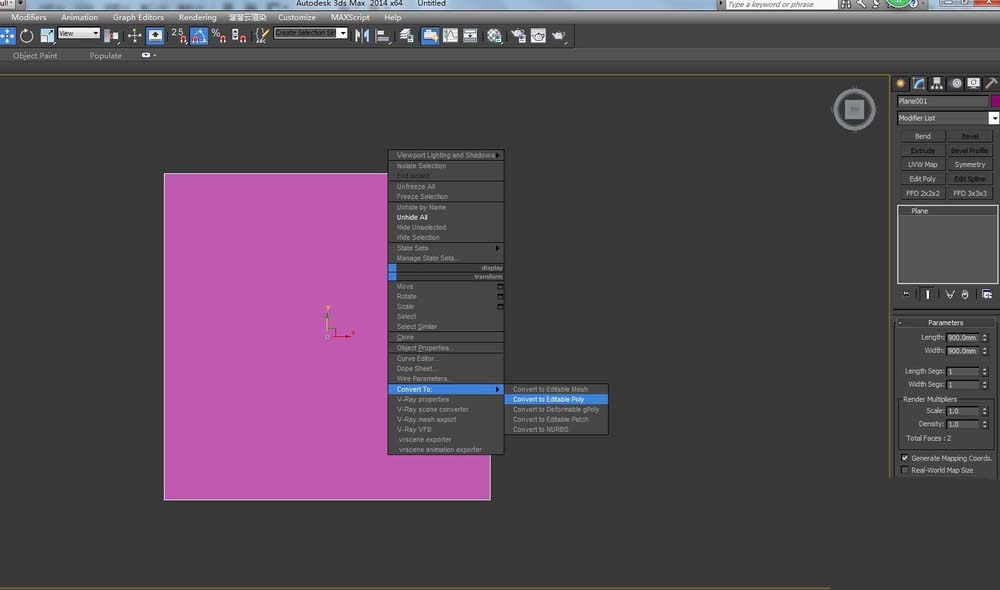Collapse the Parameters rollout
The image size is (1000, 590).
pos(945,323)
